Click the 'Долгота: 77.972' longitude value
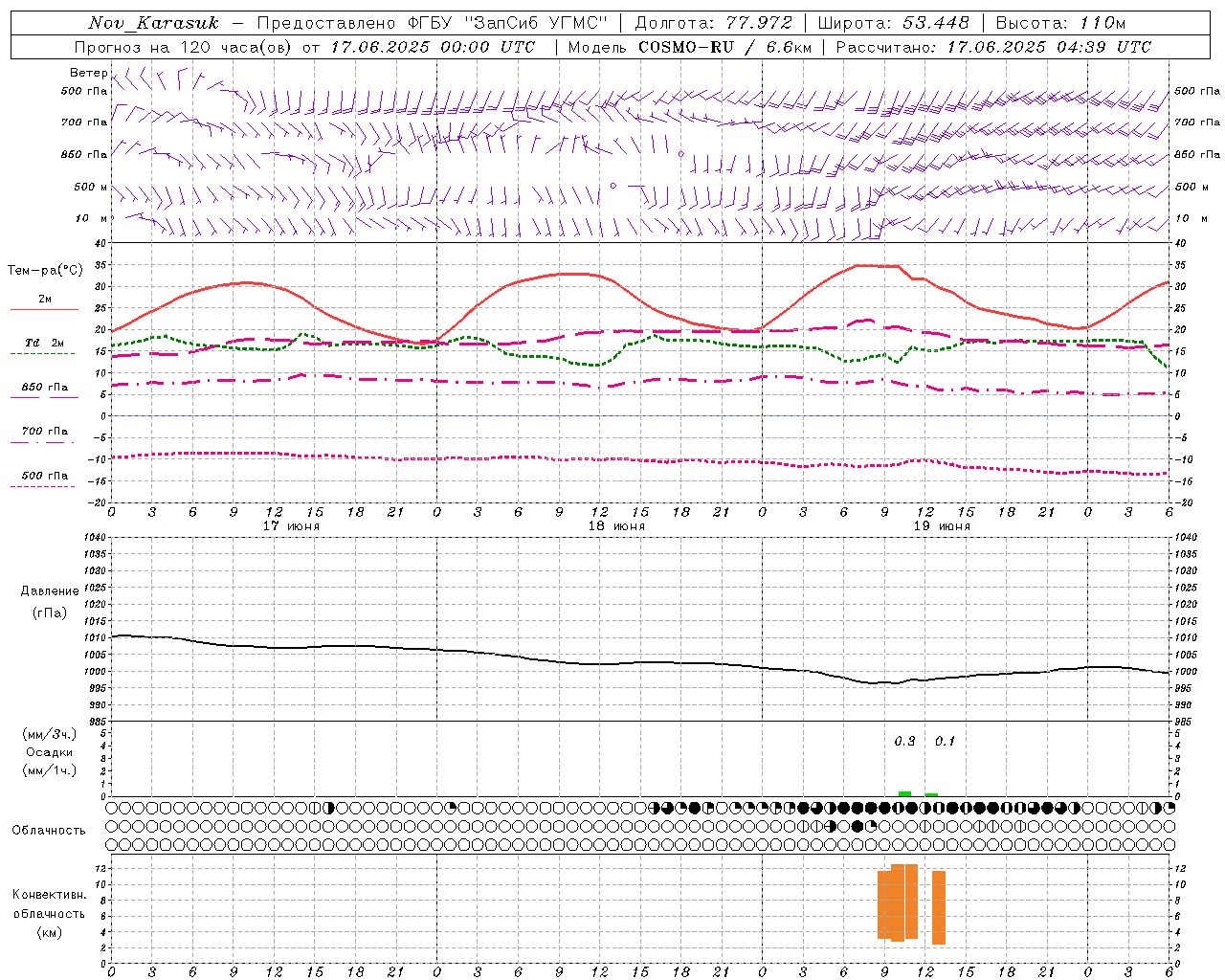Image resolution: width=1225 pixels, height=980 pixels. 714,23
